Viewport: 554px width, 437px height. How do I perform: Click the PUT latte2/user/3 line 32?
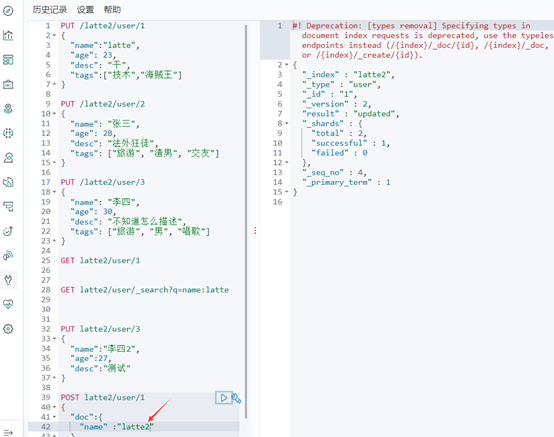click(x=100, y=329)
